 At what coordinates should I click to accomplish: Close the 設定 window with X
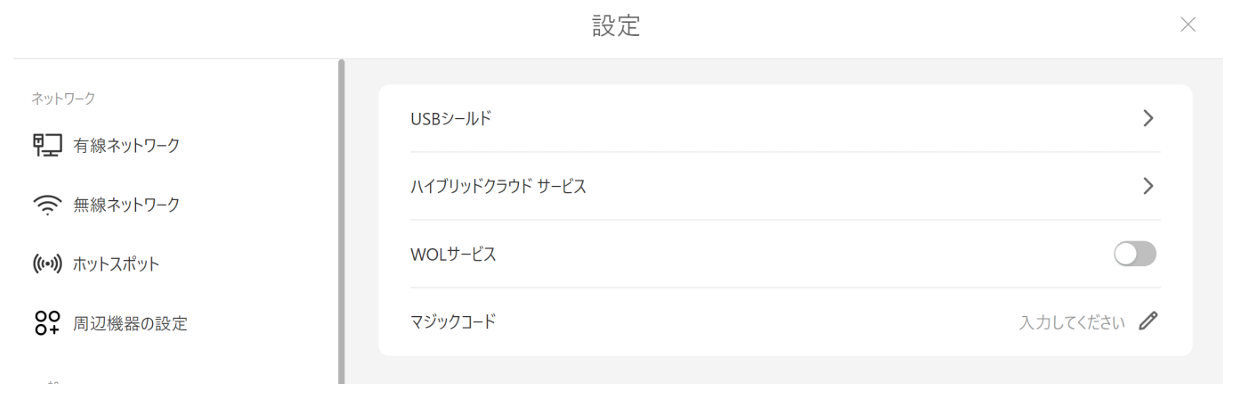1188,25
